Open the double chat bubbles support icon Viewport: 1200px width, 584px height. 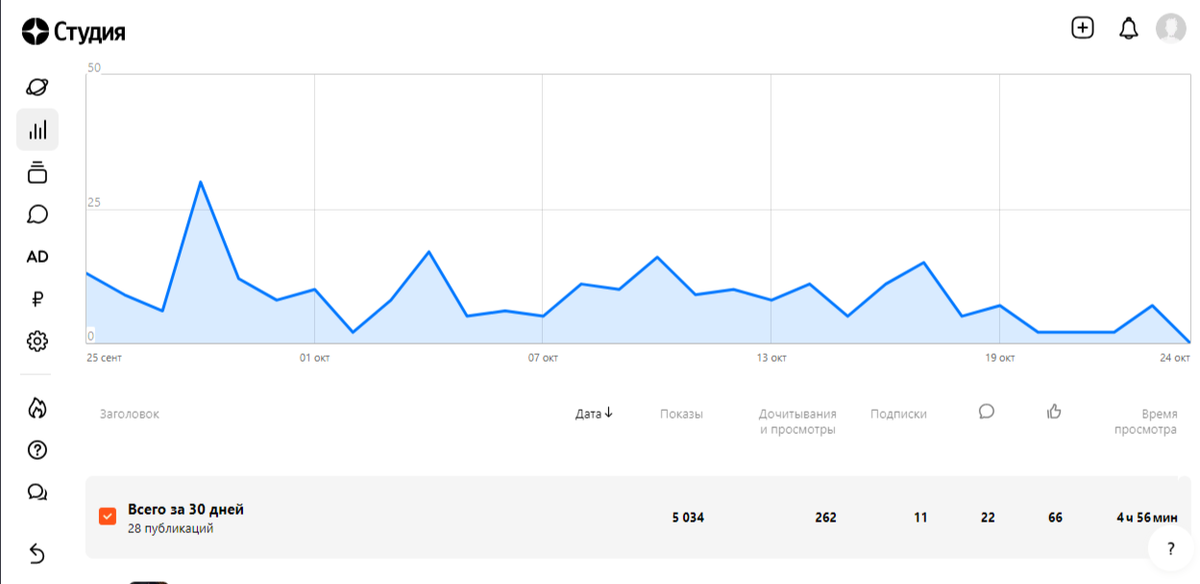click(37, 492)
